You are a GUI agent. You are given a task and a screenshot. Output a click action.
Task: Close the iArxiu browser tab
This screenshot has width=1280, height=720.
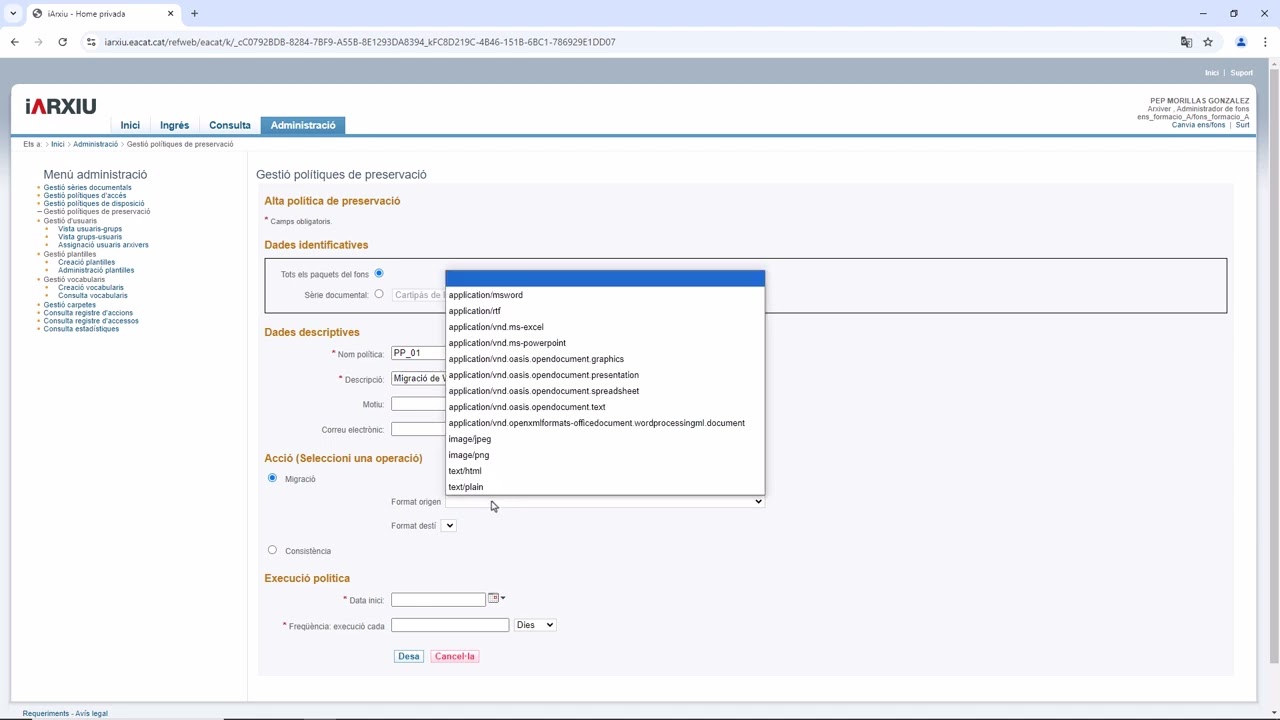click(170, 14)
